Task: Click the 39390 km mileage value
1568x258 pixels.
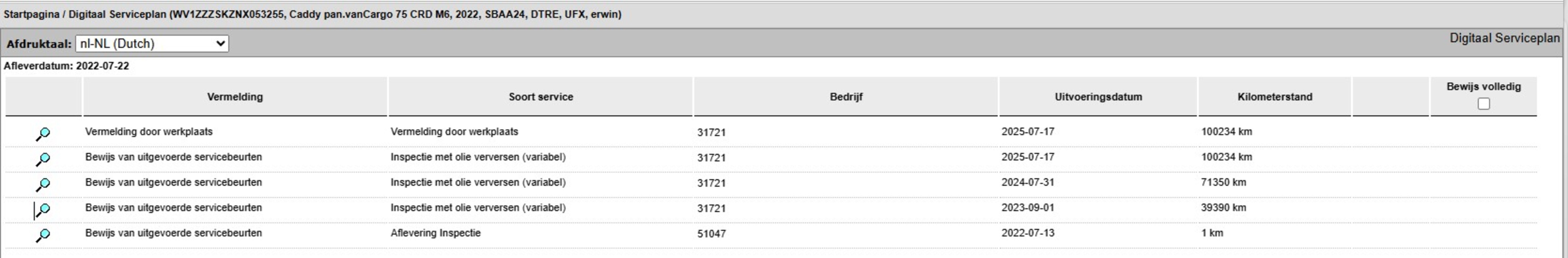Action: pyautogui.click(x=1223, y=208)
